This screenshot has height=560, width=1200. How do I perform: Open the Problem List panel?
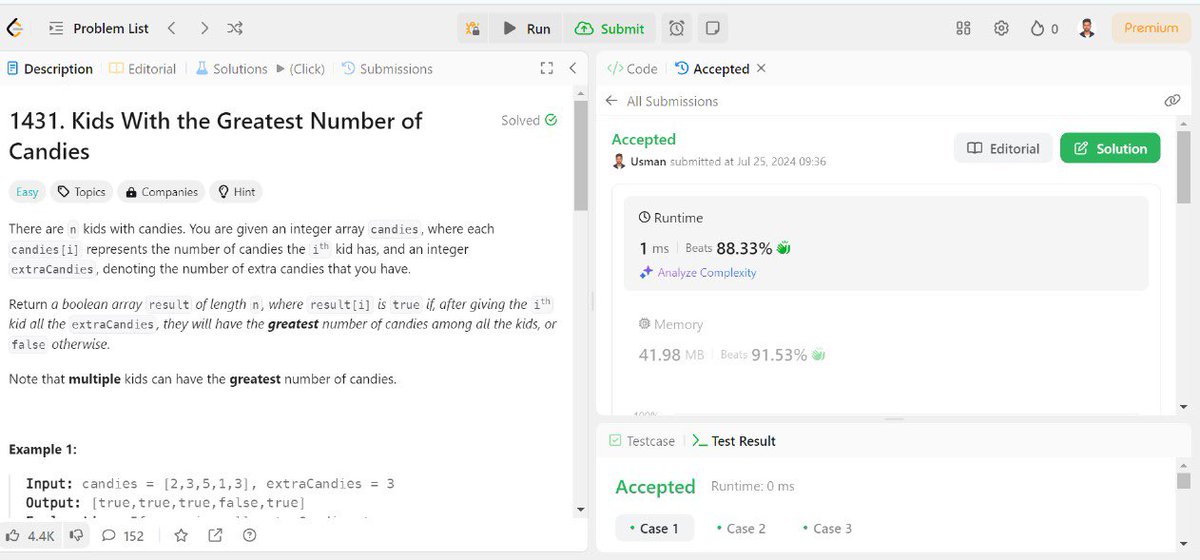[x=99, y=28]
